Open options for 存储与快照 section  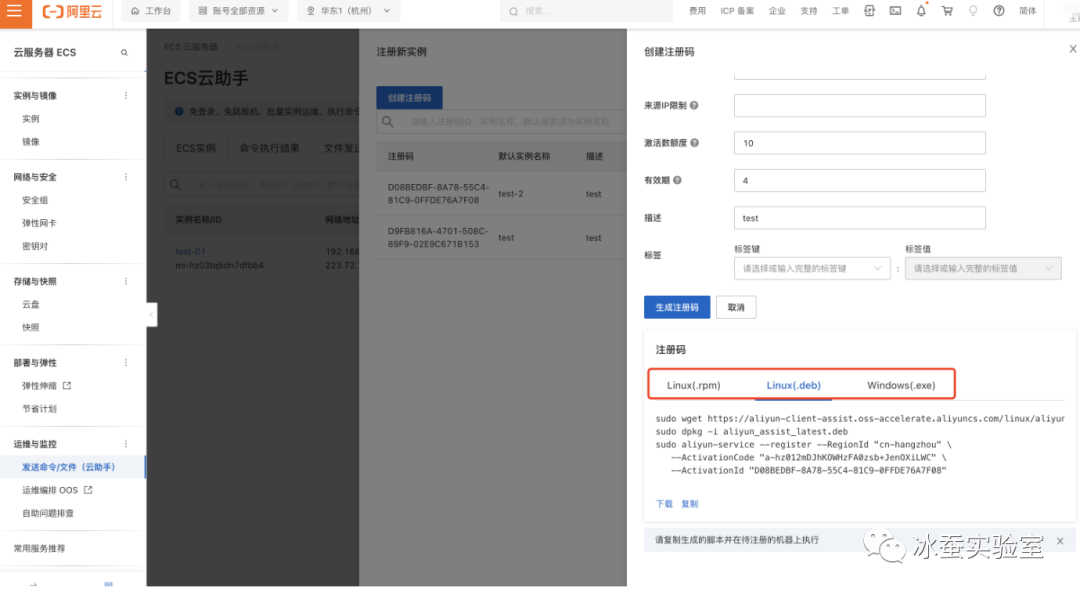pos(126,281)
